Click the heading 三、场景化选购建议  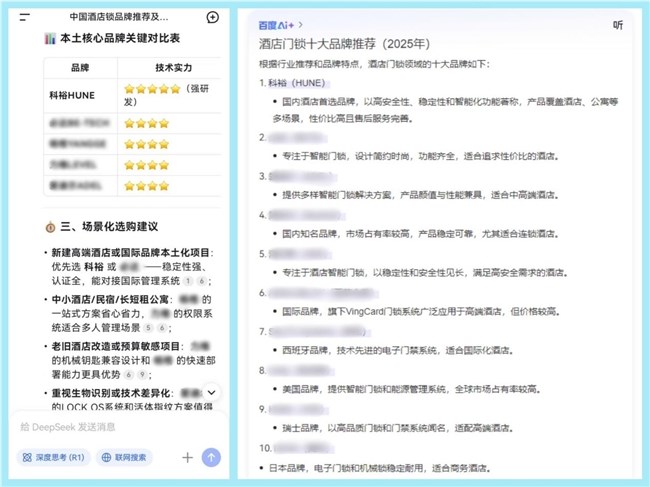tap(109, 227)
